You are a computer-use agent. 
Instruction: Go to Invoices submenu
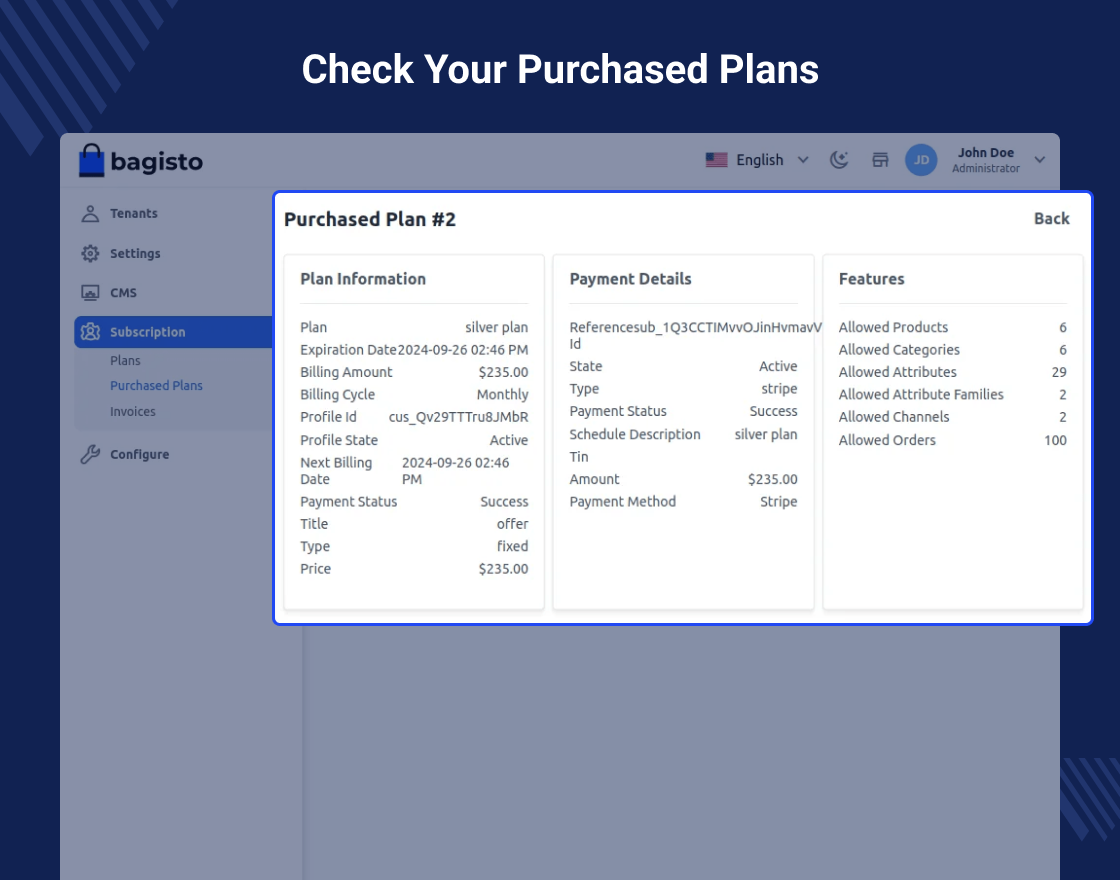[133, 411]
